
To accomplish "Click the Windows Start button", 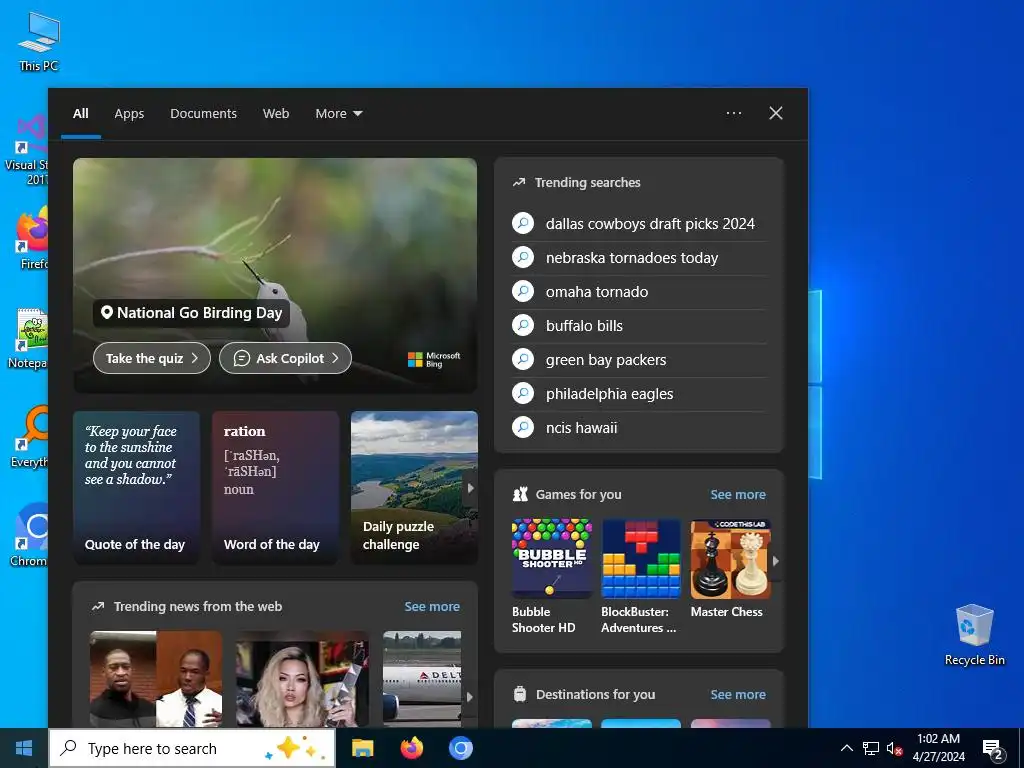I will coord(24,748).
